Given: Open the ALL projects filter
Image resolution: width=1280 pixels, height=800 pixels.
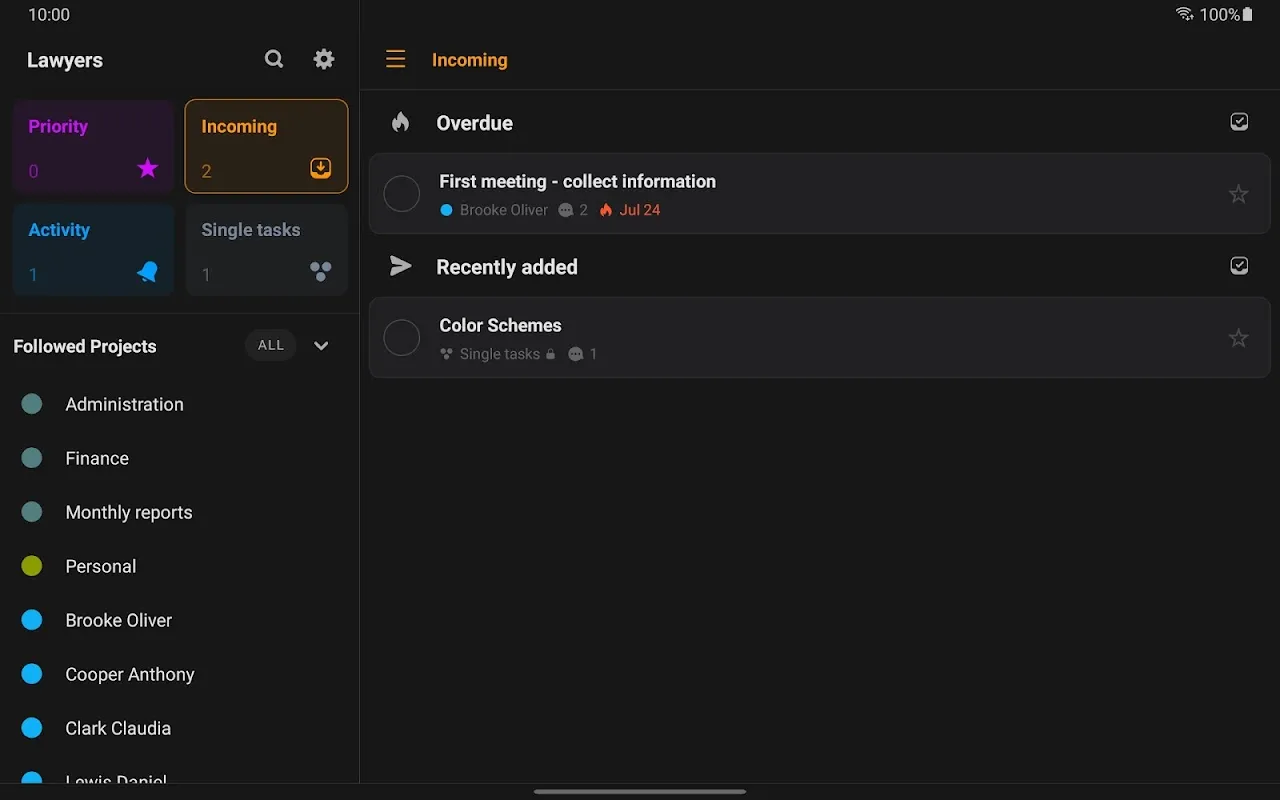Looking at the screenshot, I should [271, 345].
